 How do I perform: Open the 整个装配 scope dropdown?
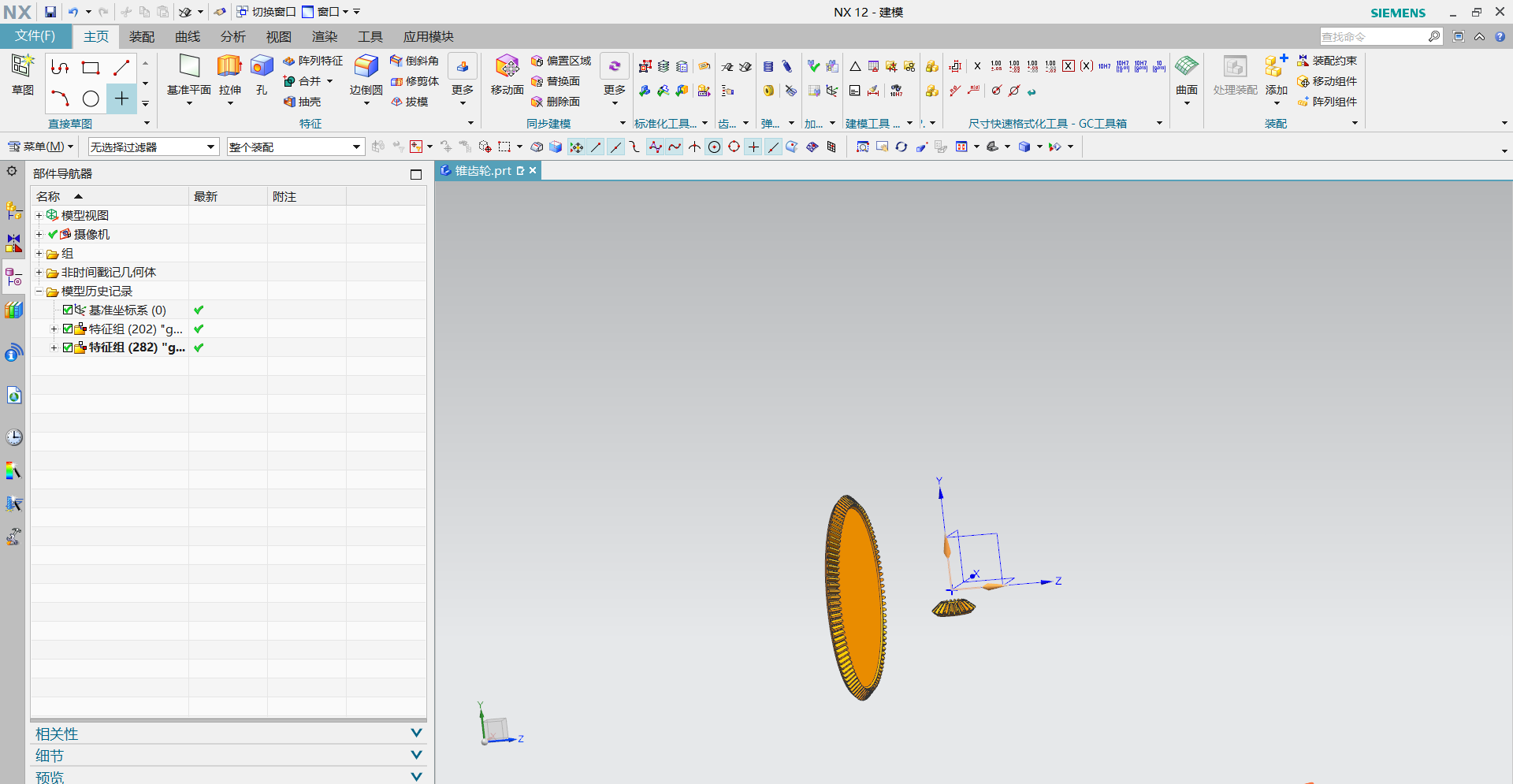click(296, 147)
